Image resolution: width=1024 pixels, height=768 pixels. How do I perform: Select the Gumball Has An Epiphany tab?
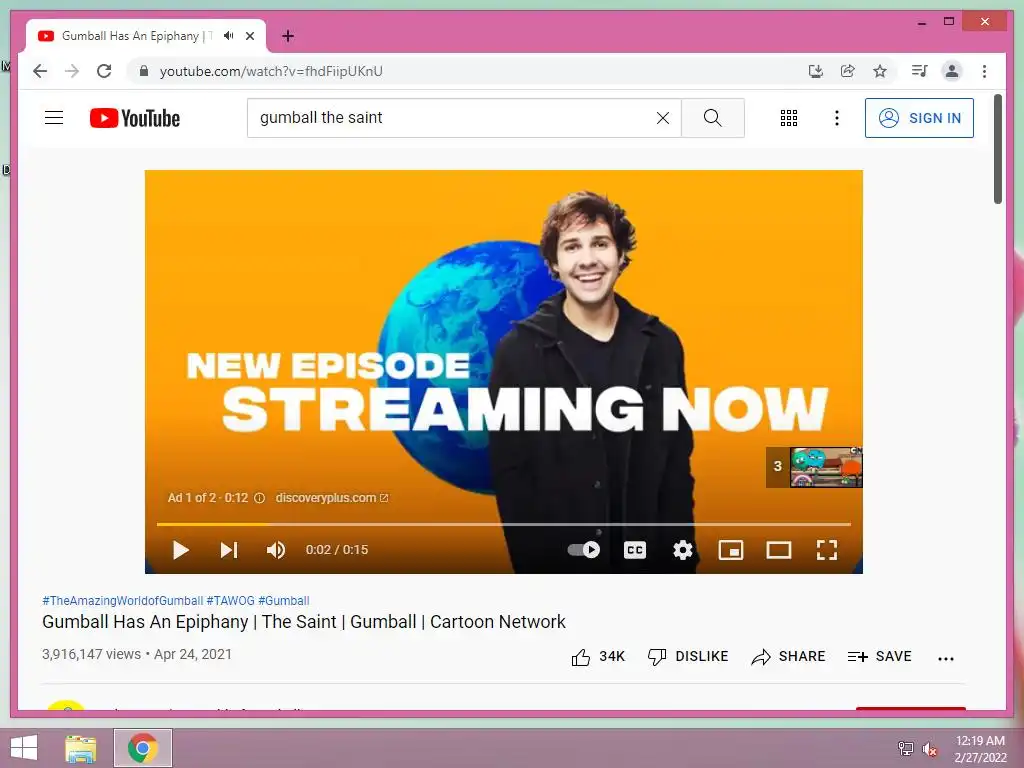pyautogui.click(x=146, y=36)
